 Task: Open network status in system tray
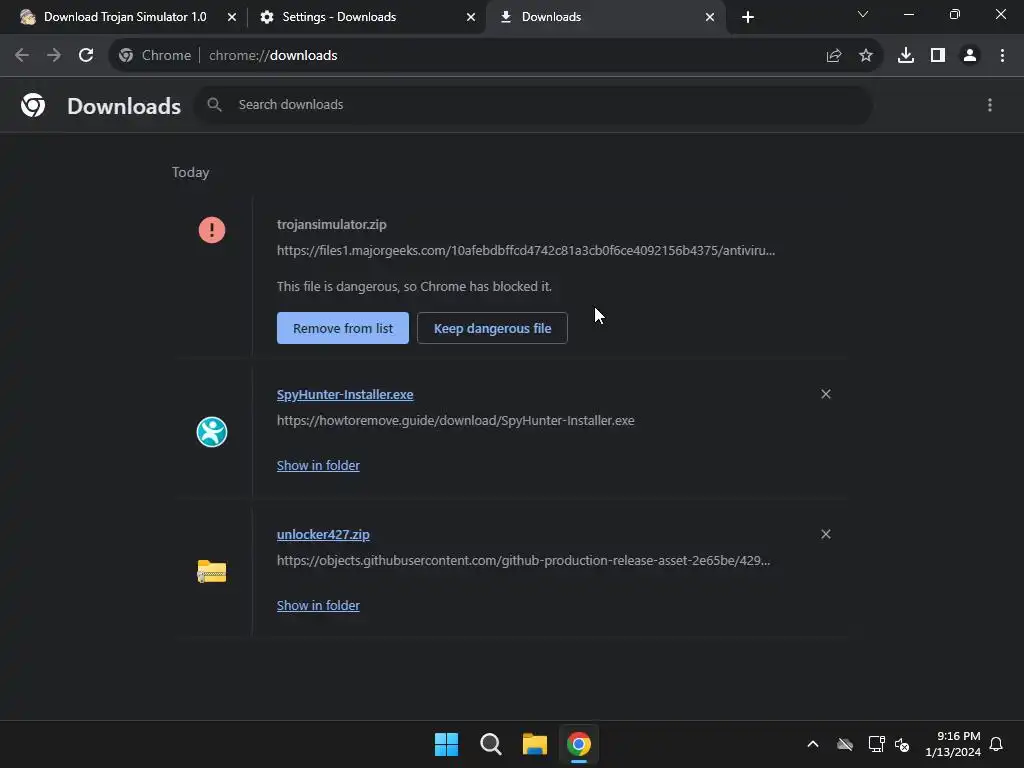pos(876,744)
